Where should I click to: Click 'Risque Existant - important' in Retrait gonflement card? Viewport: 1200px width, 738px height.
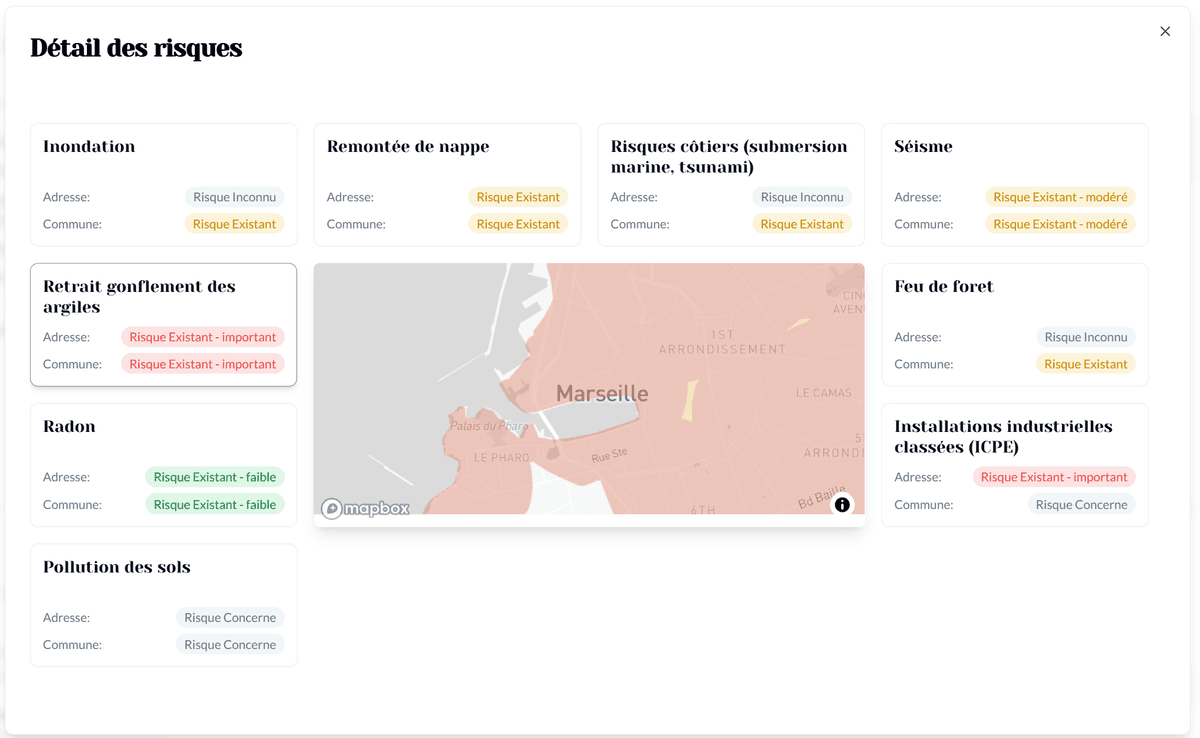pos(202,337)
